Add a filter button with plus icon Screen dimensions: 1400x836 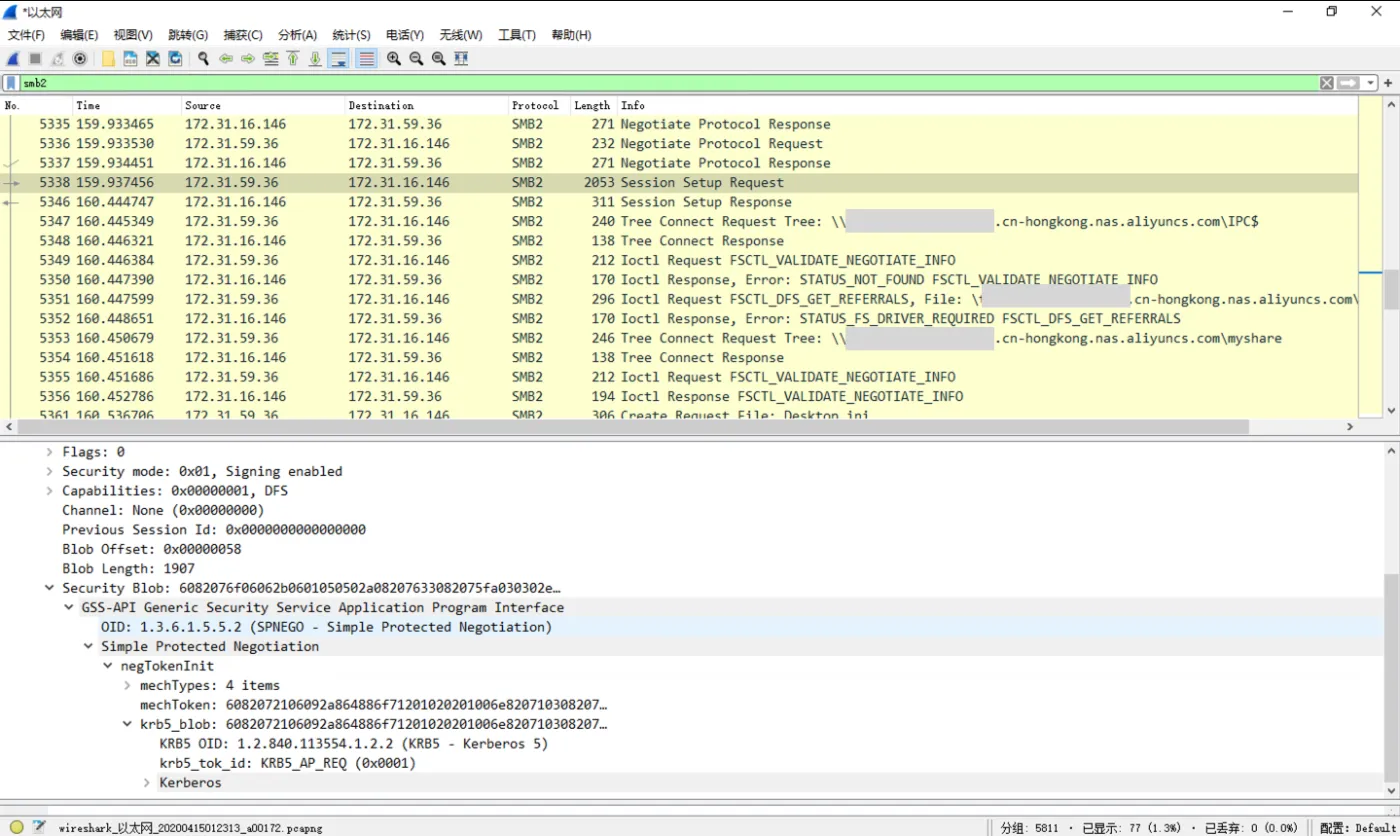(1389, 83)
